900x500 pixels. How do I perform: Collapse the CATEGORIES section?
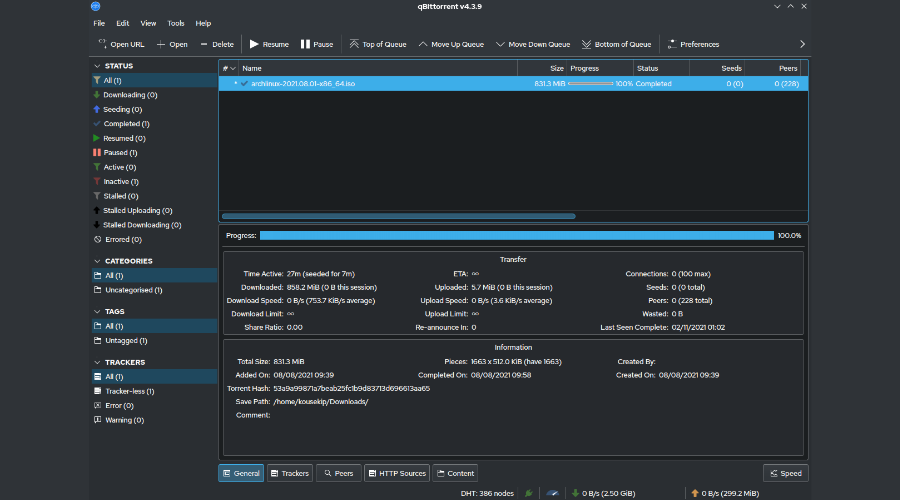pyautogui.click(x=97, y=261)
